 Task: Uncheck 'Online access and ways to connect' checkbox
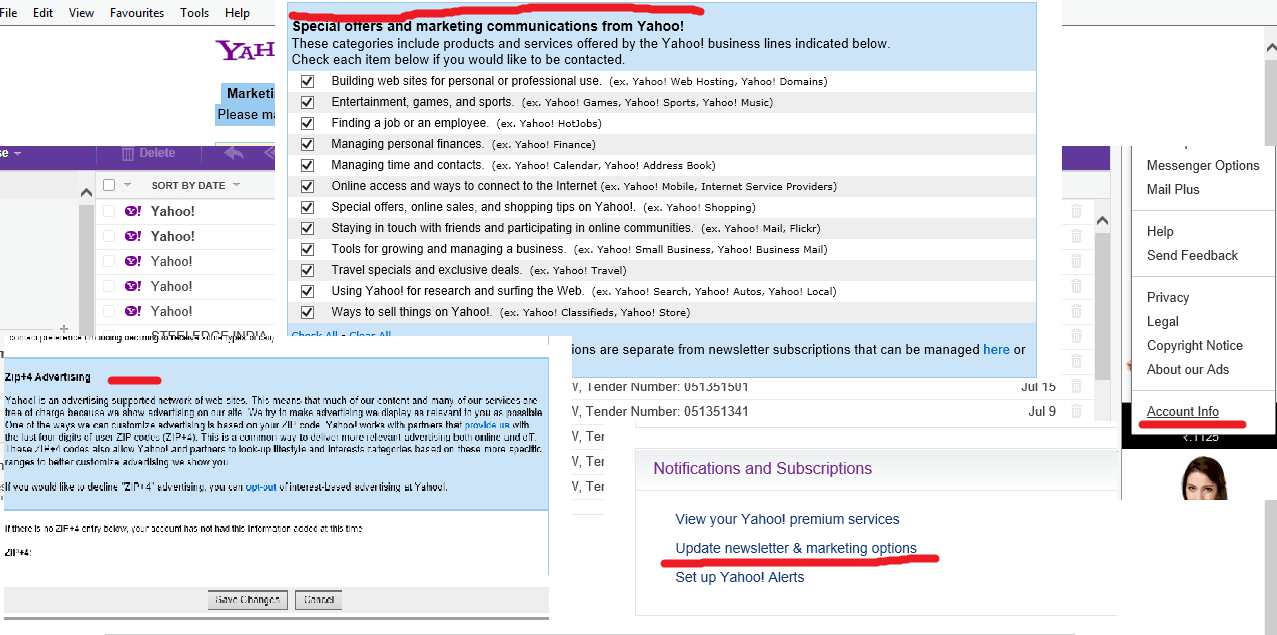[307, 186]
